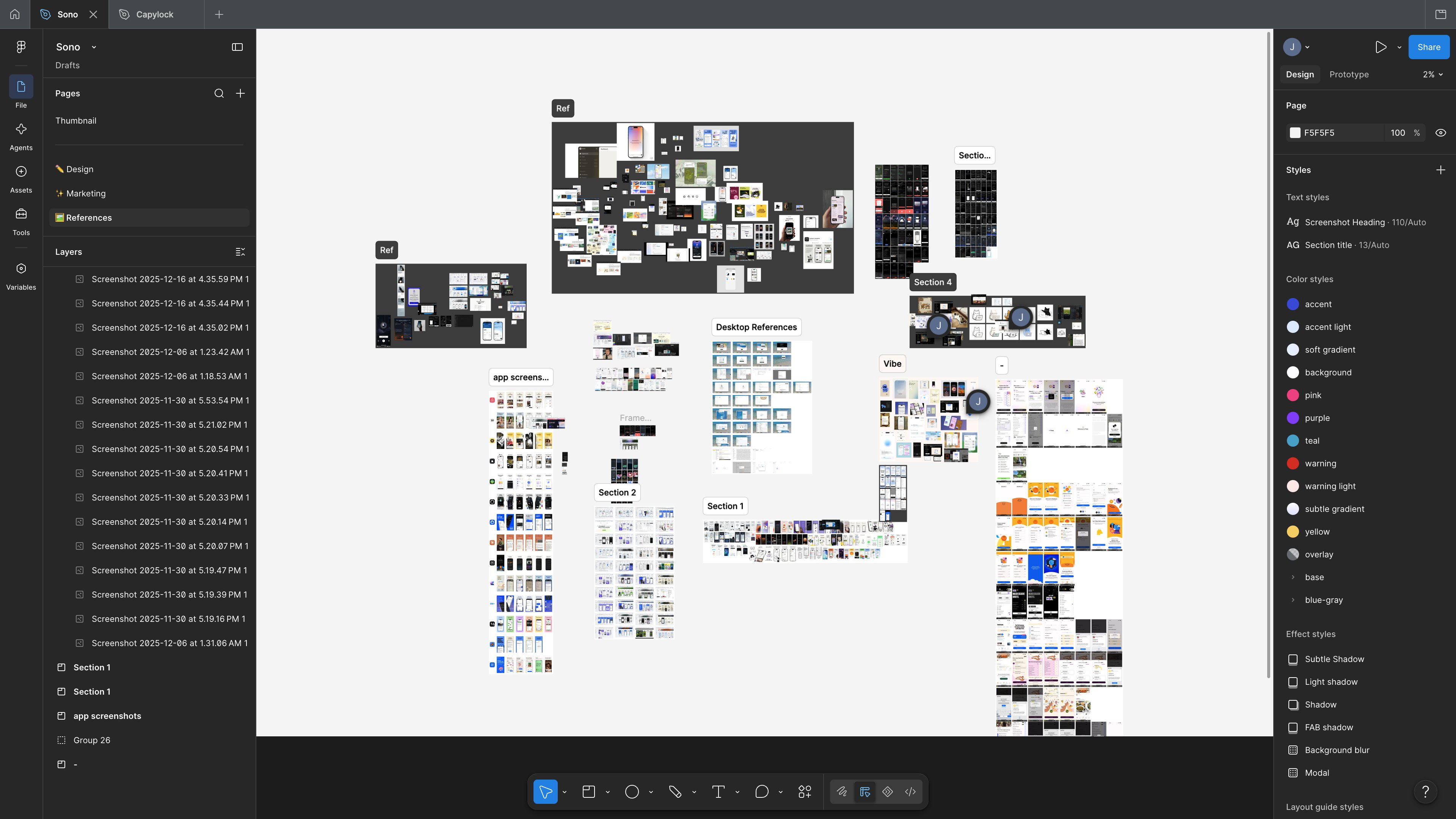
Task: Click the Share button
Action: tap(1428, 47)
